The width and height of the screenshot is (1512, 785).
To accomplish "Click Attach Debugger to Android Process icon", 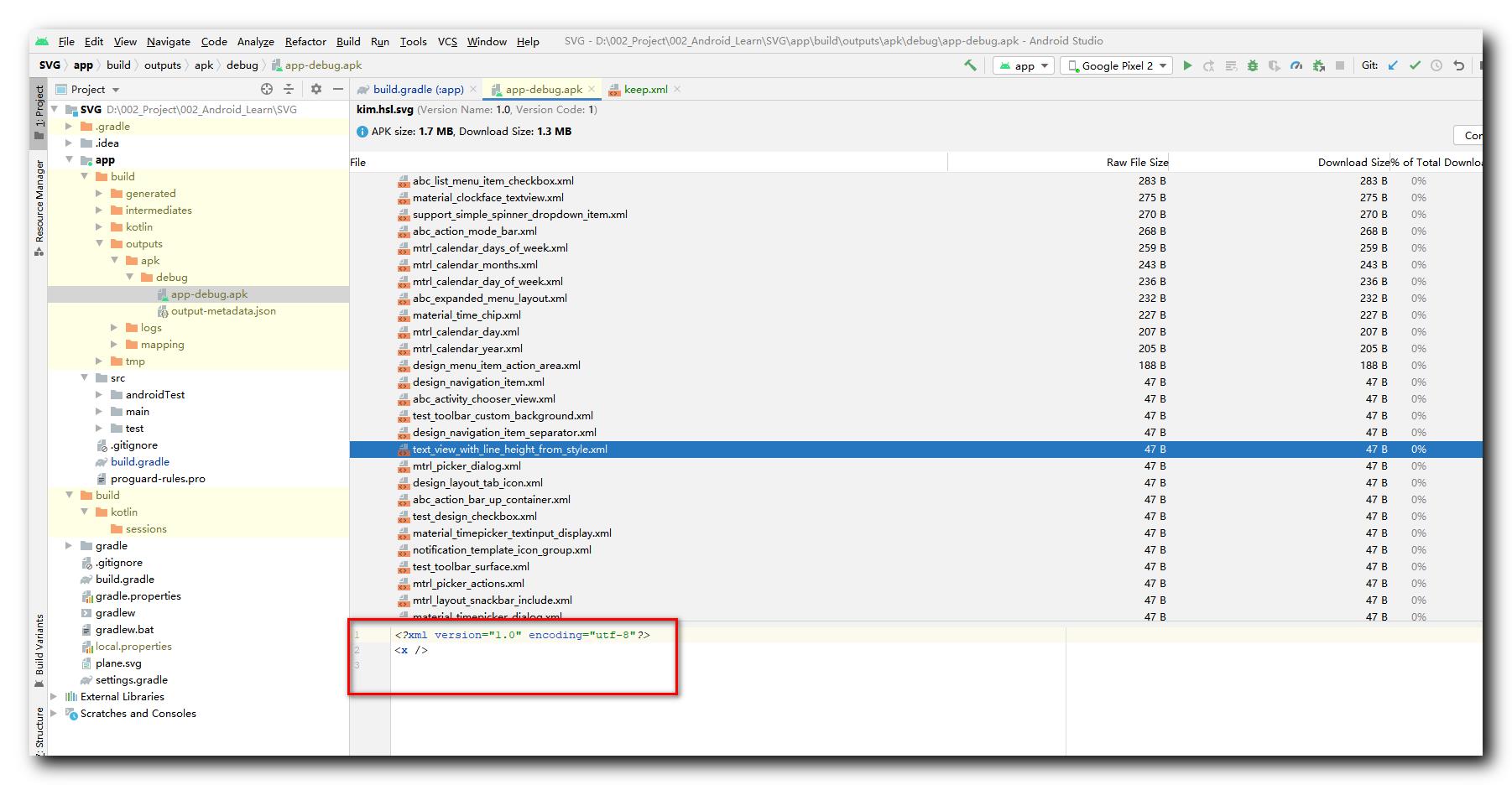I will (1318, 65).
